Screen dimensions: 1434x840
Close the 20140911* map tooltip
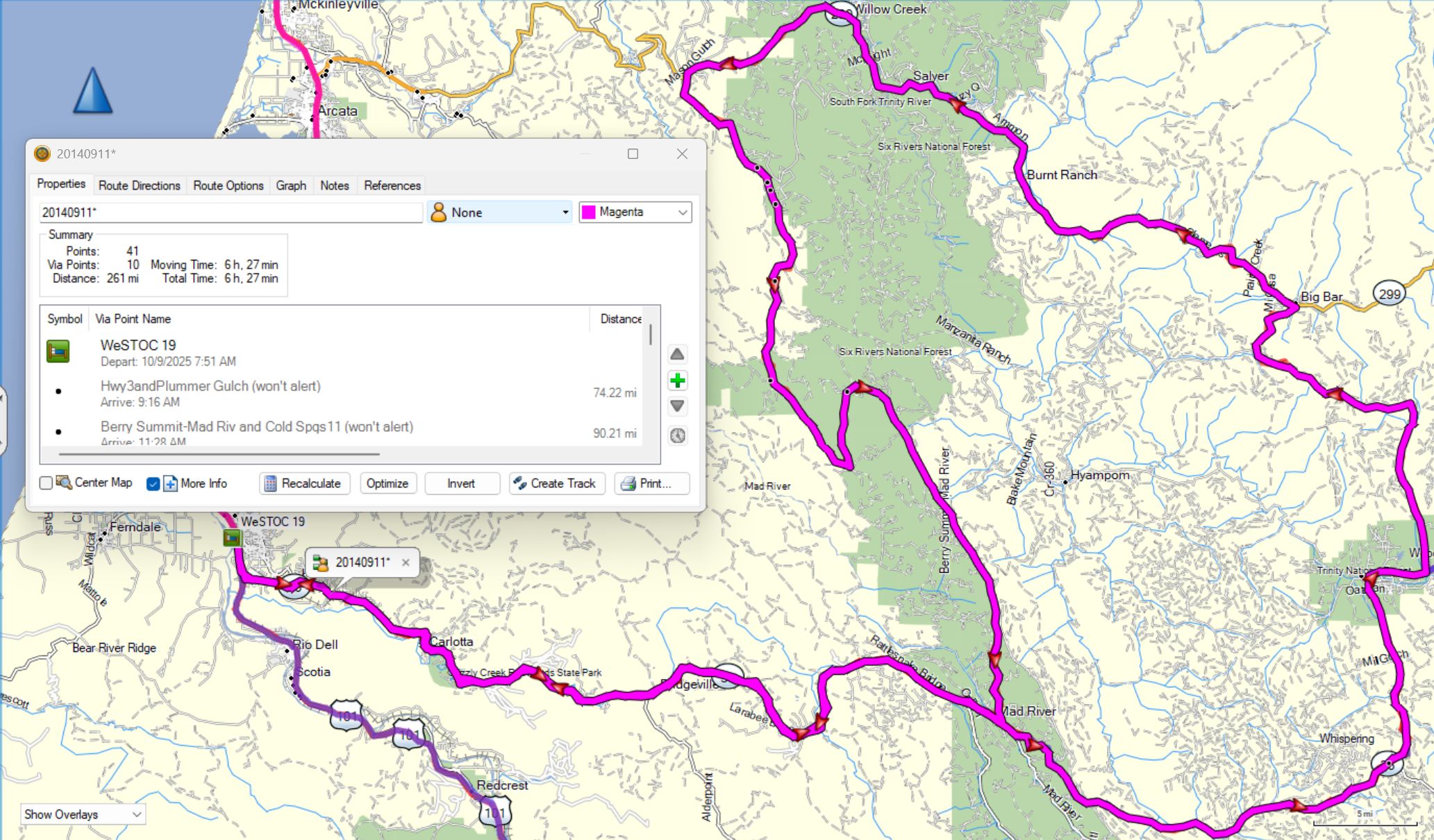(x=406, y=562)
